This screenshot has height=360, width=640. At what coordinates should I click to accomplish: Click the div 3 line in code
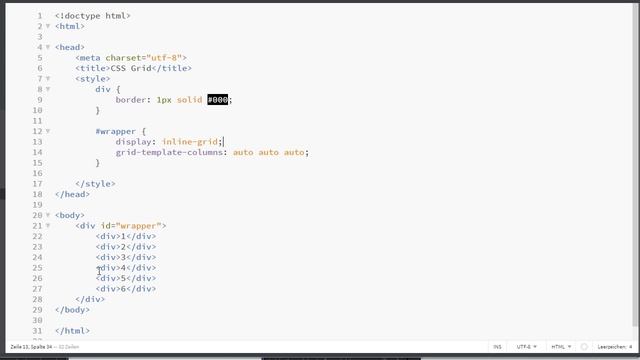point(126,257)
